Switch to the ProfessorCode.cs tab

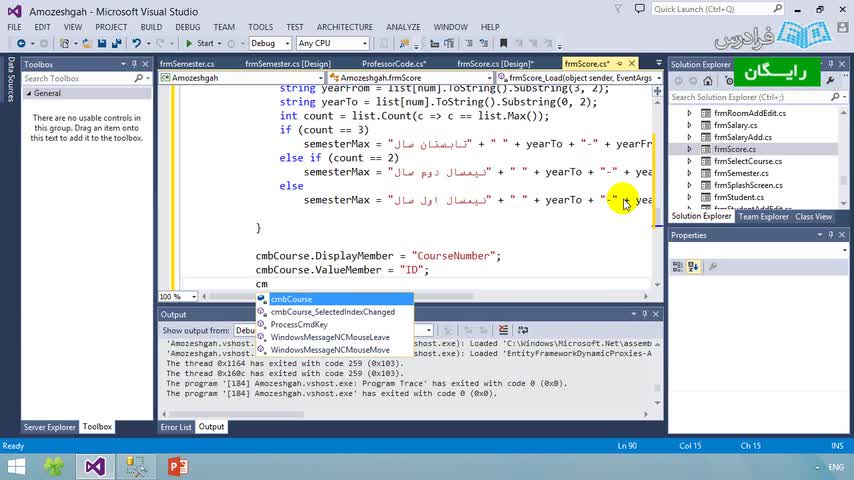tap(394, 64)
